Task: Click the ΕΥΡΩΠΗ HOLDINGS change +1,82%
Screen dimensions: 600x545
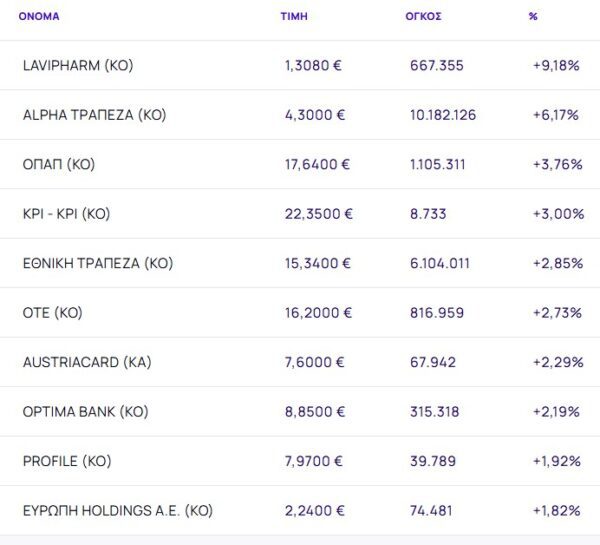Action: 557,511
